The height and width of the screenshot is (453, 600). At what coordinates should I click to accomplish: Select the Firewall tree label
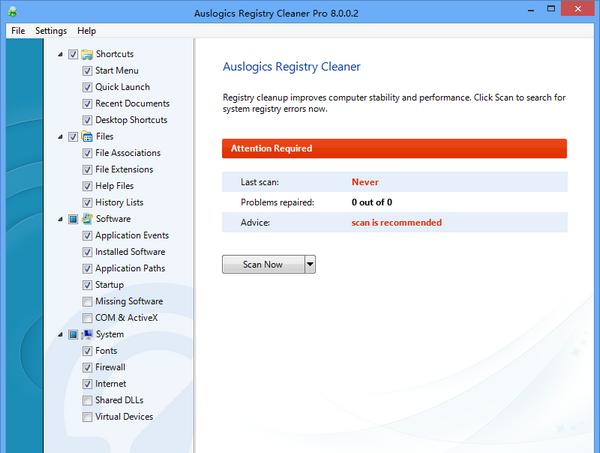coord(110,367)
